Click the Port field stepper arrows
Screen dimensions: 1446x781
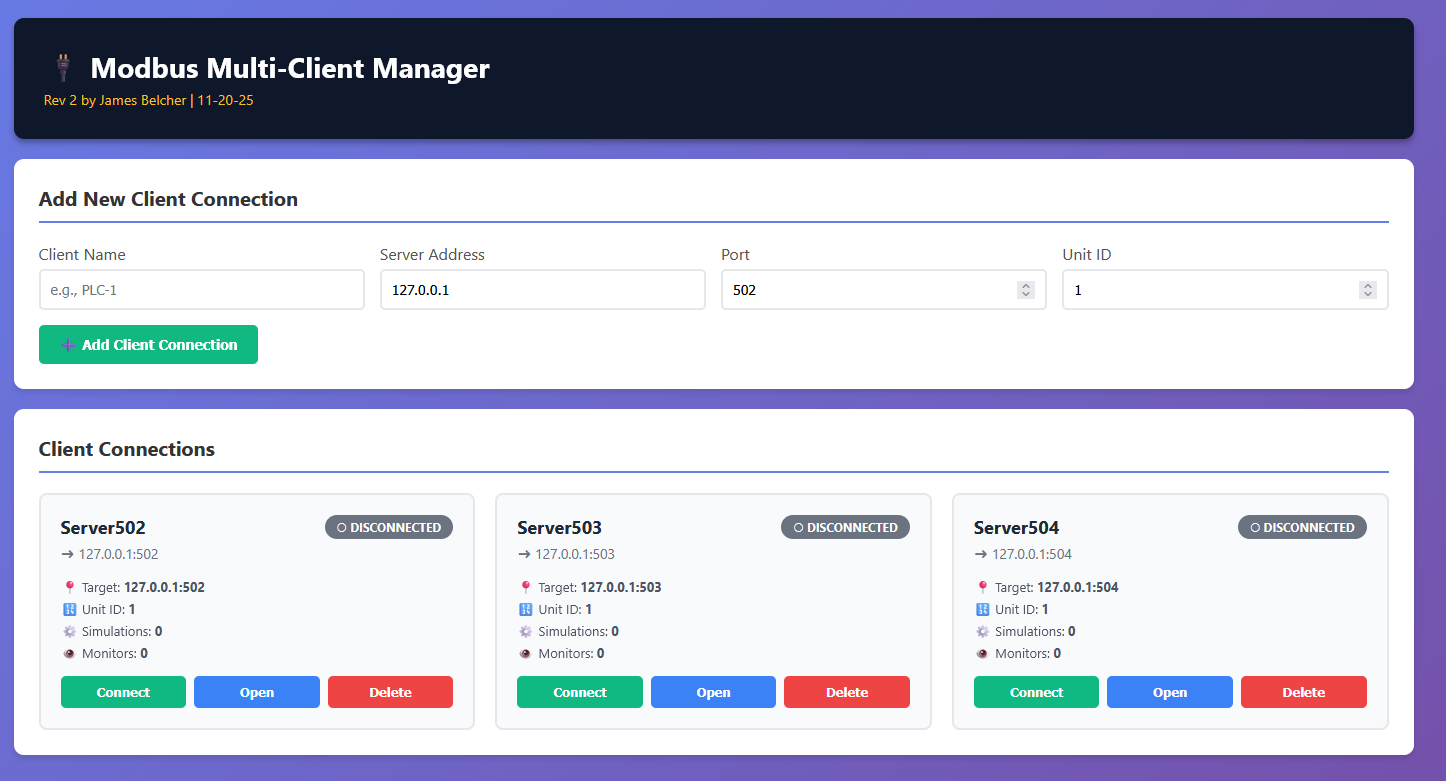(1025, 290)
